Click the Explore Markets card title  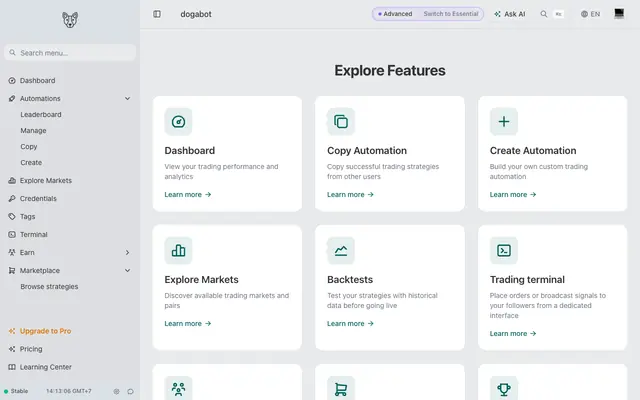coord(202,280)
